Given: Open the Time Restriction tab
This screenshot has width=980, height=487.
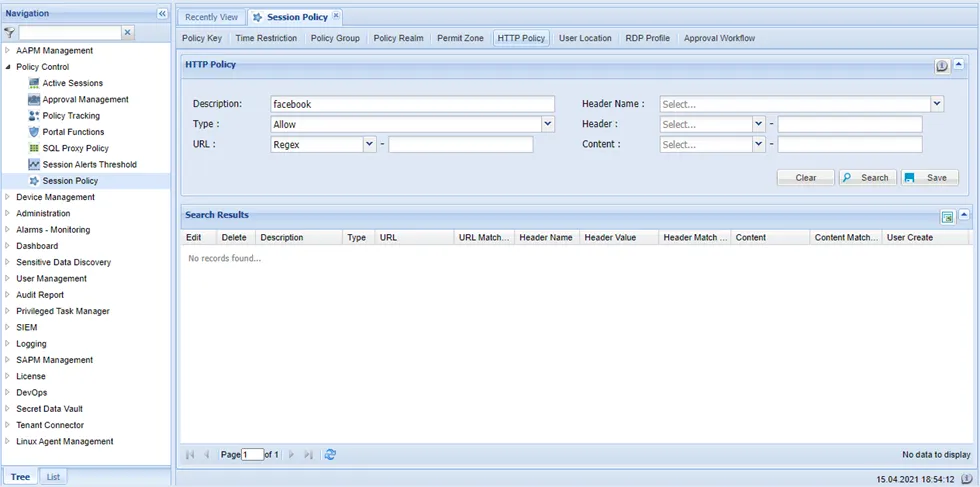Looking at the screenshot, I should pos(266,38).
